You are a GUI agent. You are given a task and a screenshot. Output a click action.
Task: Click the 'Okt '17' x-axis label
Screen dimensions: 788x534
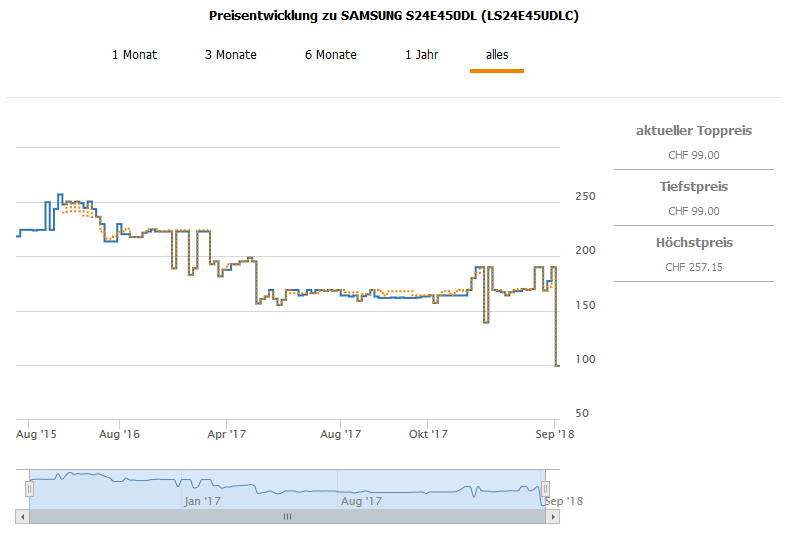(x=428, y=434)
